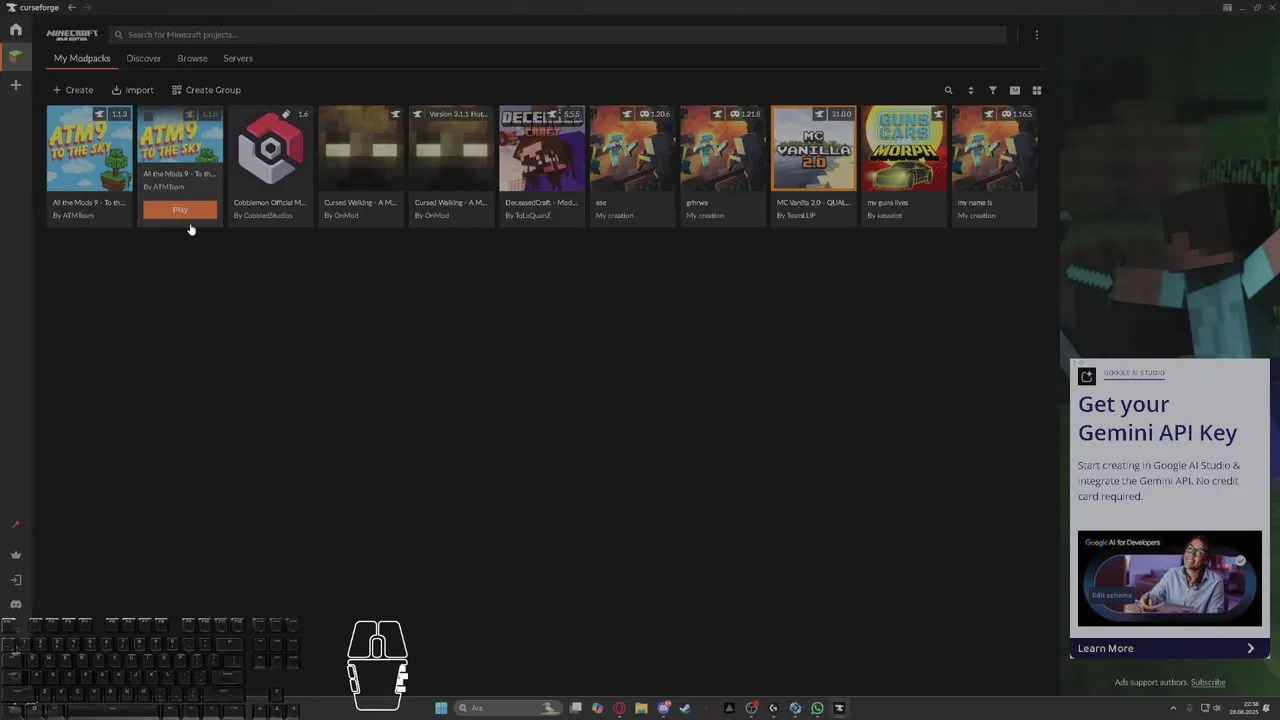Viewport: 1280px width, 720px height.
Task: Open modpack search magnifier icon
Action: pos(948,90)
